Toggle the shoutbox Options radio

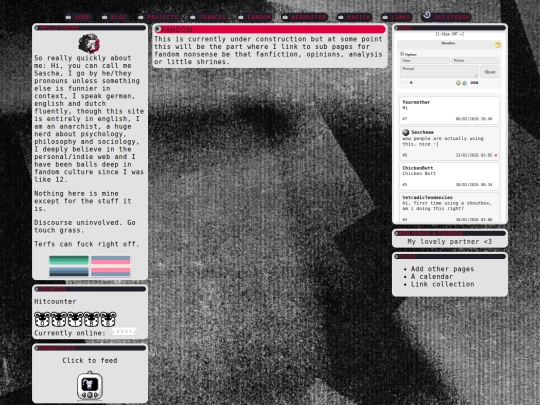click(x=402, y=54)
